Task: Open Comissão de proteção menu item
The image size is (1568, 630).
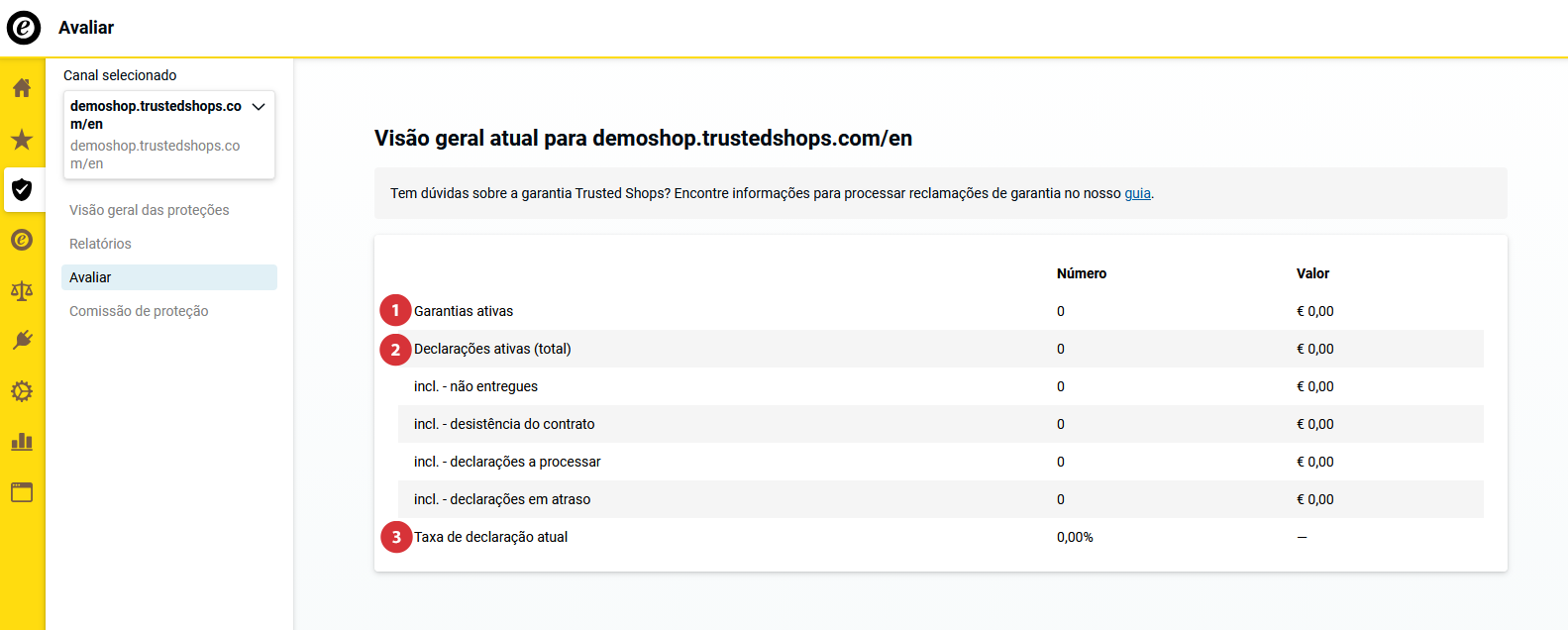Action: (x=139, y=311)
